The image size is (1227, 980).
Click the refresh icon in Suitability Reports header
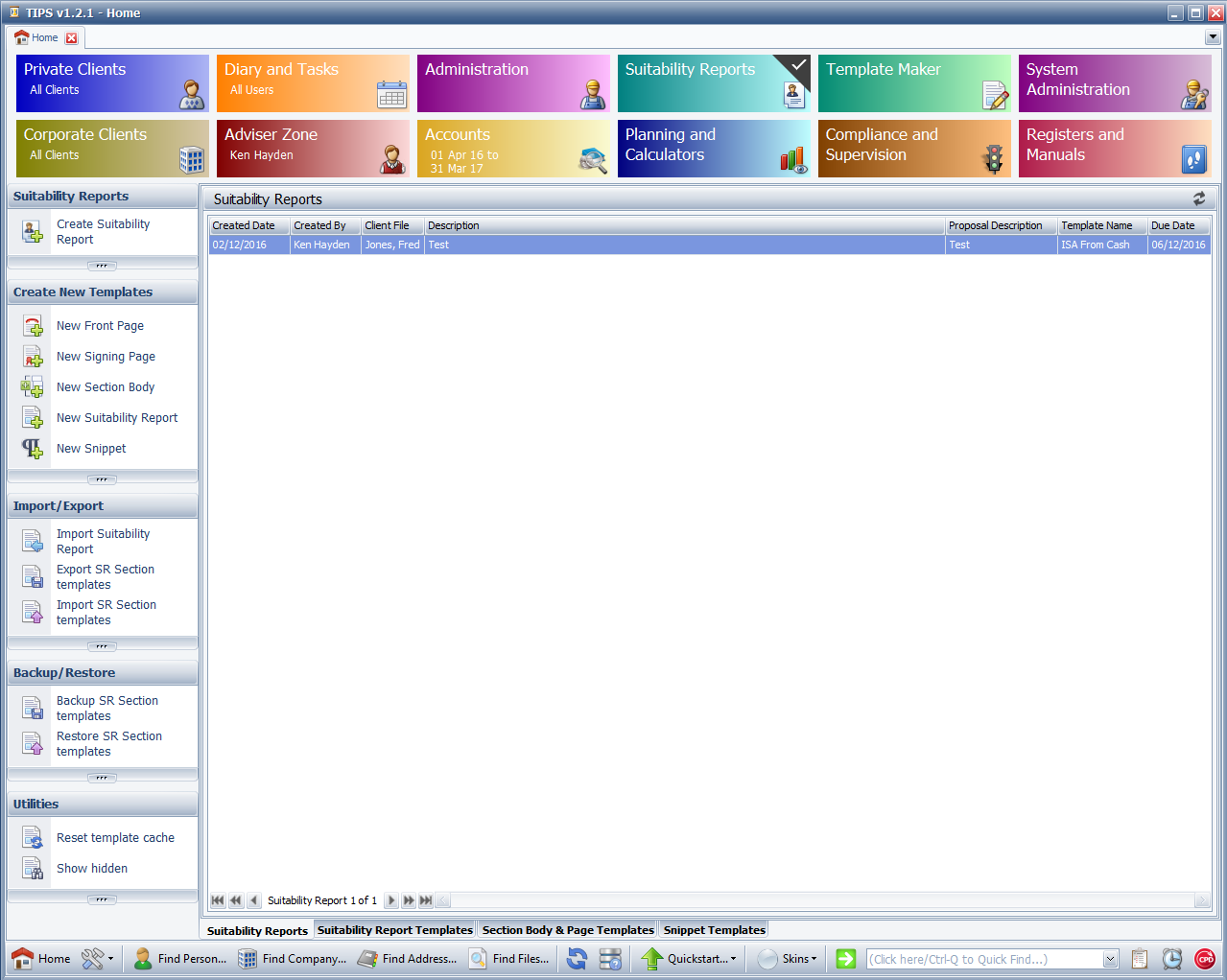1198,198
